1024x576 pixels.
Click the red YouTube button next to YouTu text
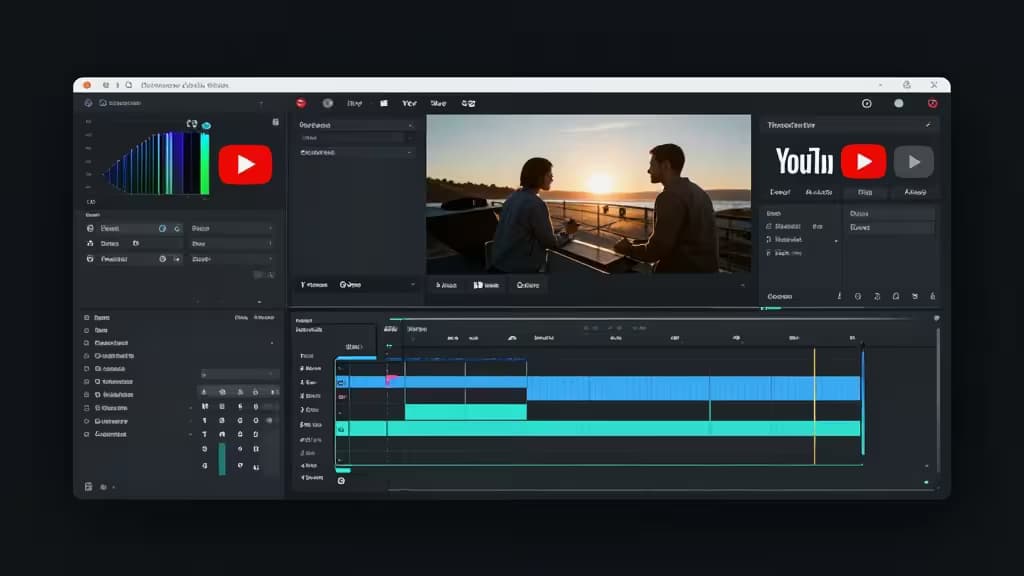[x=863, y=161]
